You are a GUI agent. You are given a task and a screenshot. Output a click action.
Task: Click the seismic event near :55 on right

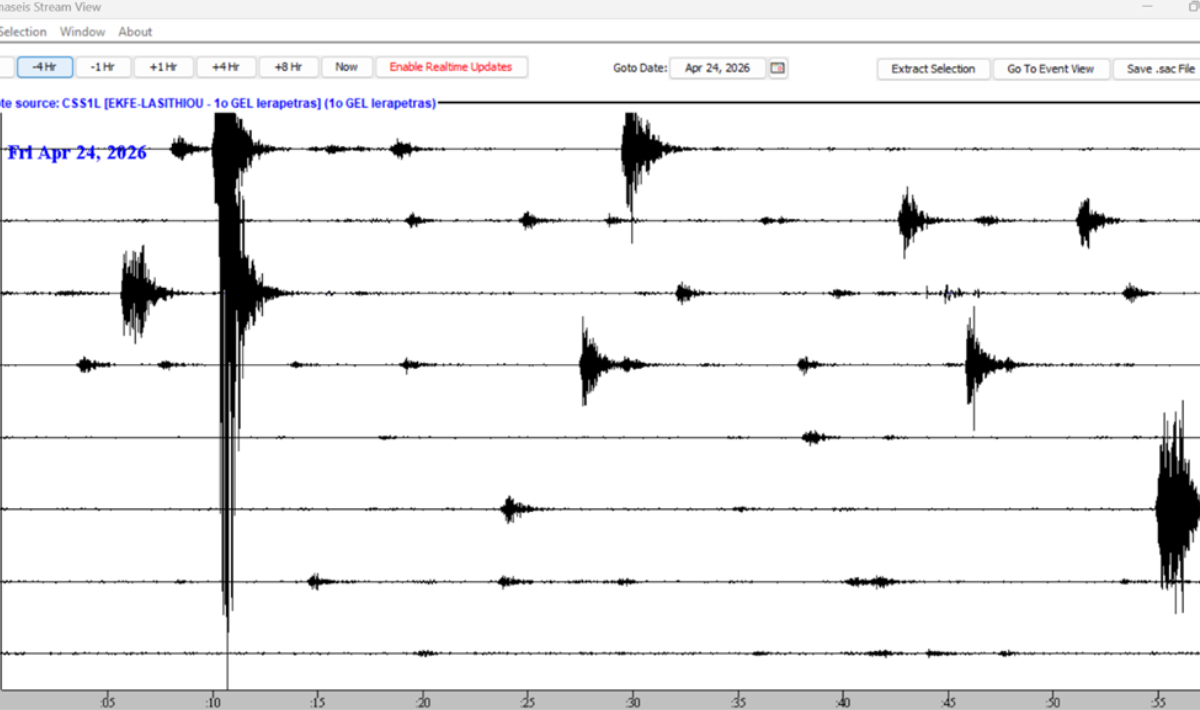click(1175, 510)
